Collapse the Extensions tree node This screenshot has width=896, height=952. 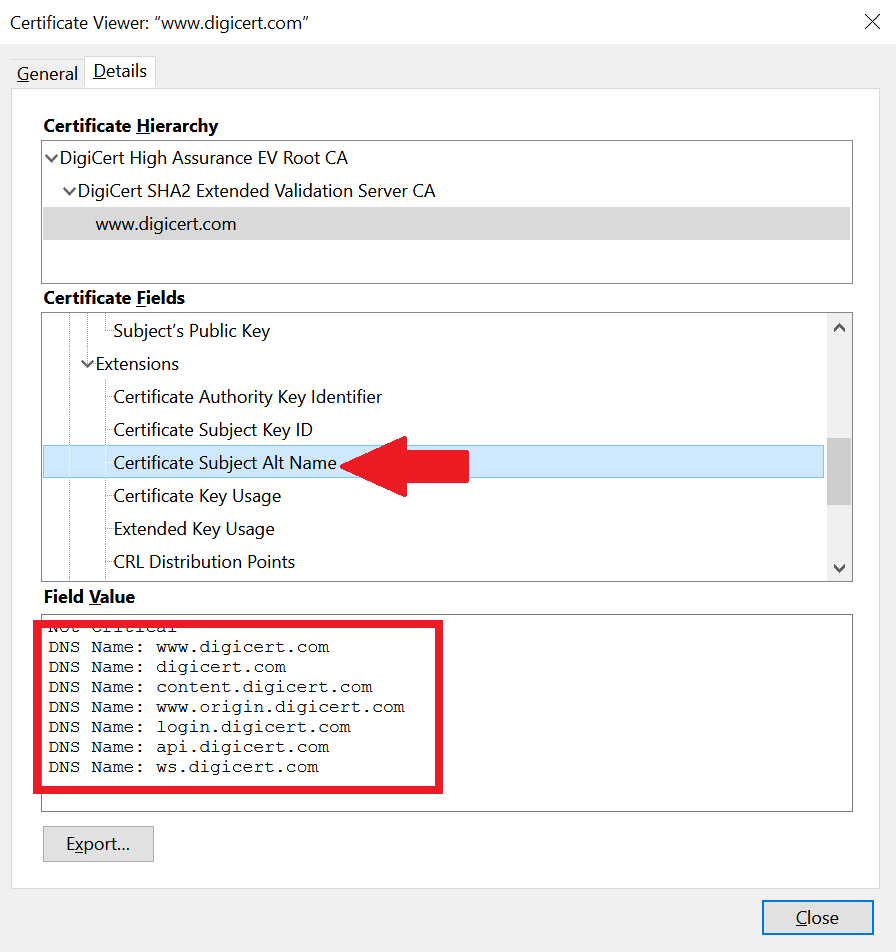coord(87,364)
